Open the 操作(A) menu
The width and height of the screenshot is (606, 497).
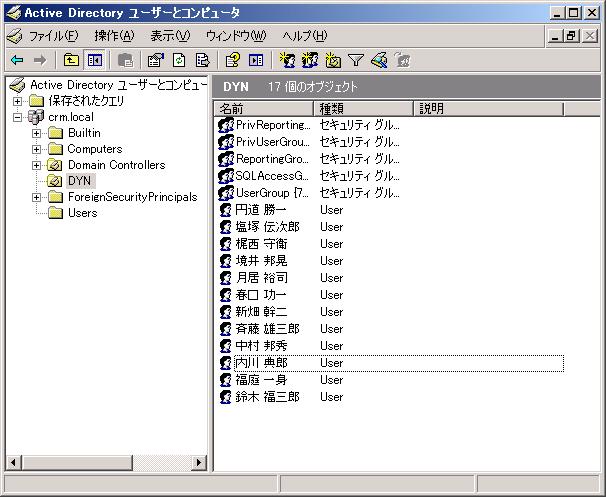tap(113, 36)
